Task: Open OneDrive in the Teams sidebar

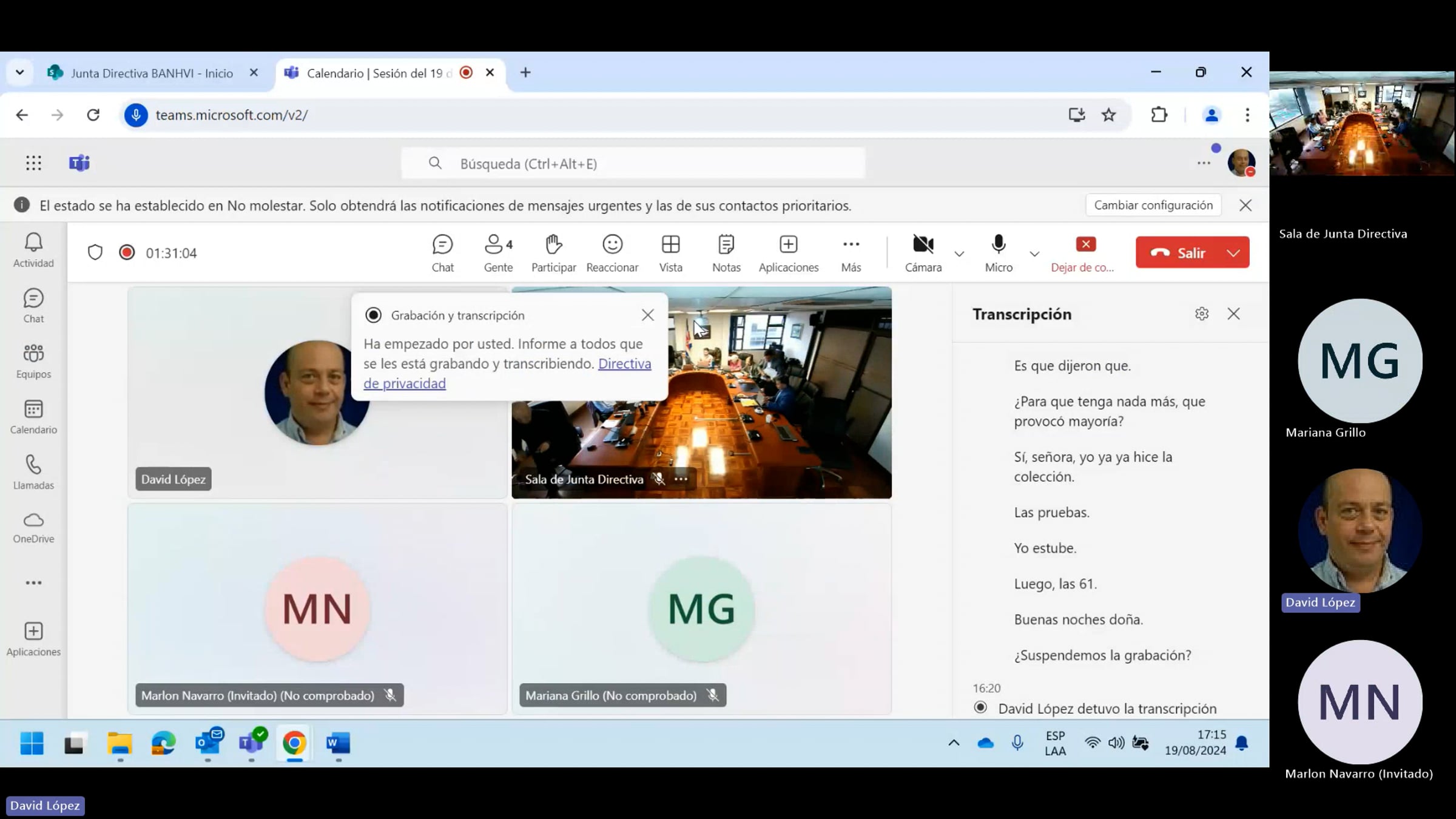Action: click(x=33, y=528)
